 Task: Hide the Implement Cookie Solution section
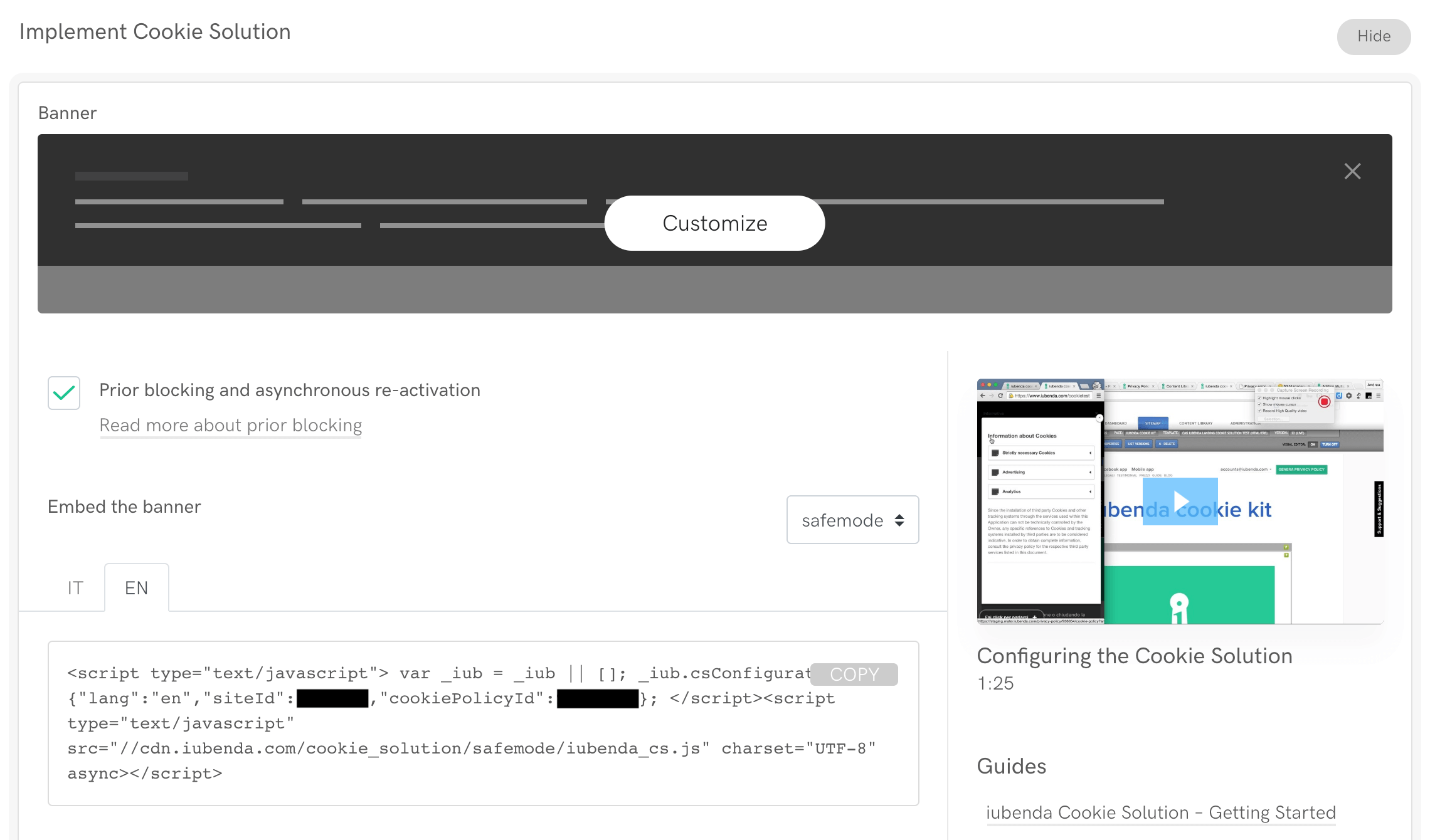pyautogui.click(x=1374, y=36)
